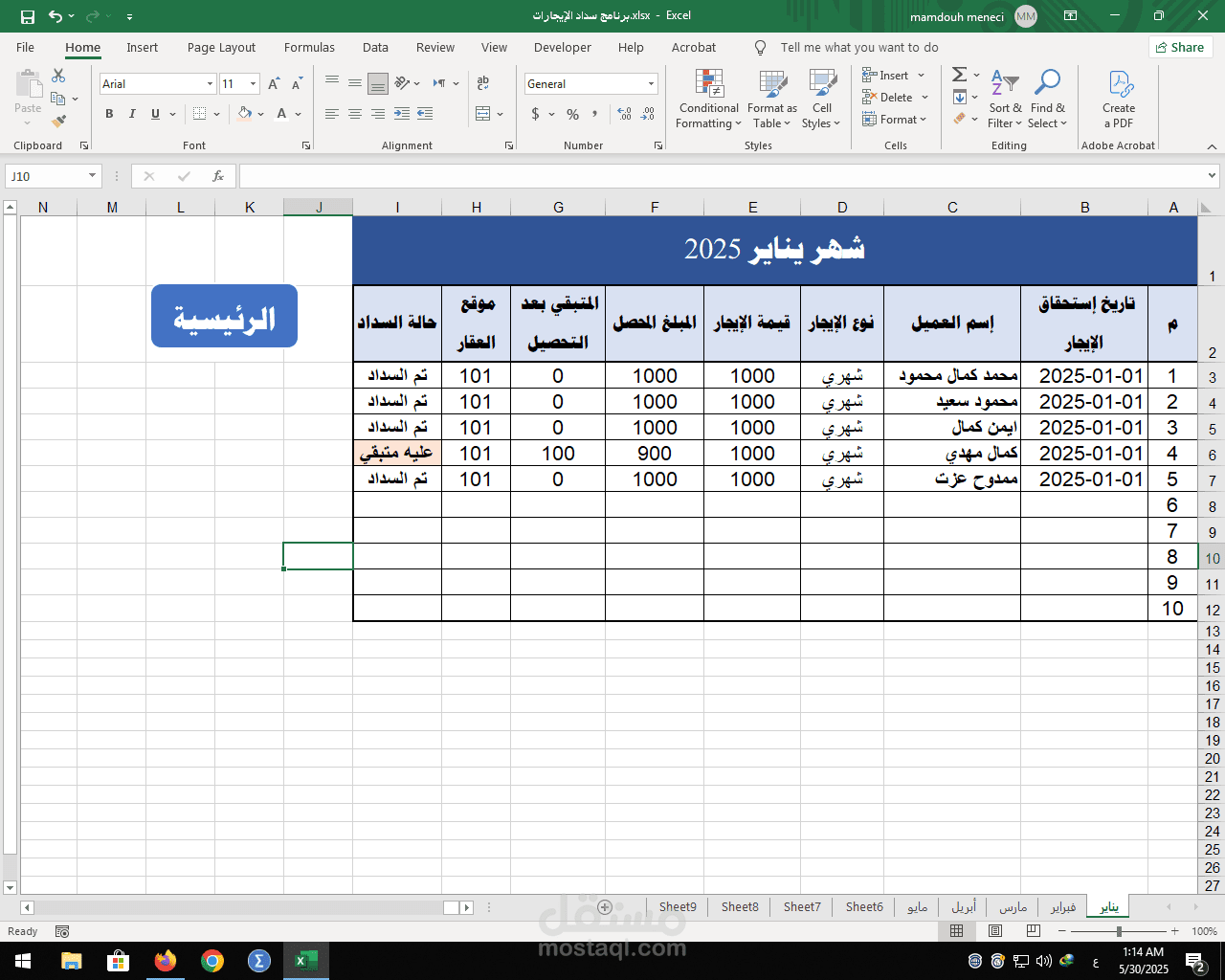Increase font size with the large A icon
This screenshot has width=1225, height=980.
tap(274, 84)
